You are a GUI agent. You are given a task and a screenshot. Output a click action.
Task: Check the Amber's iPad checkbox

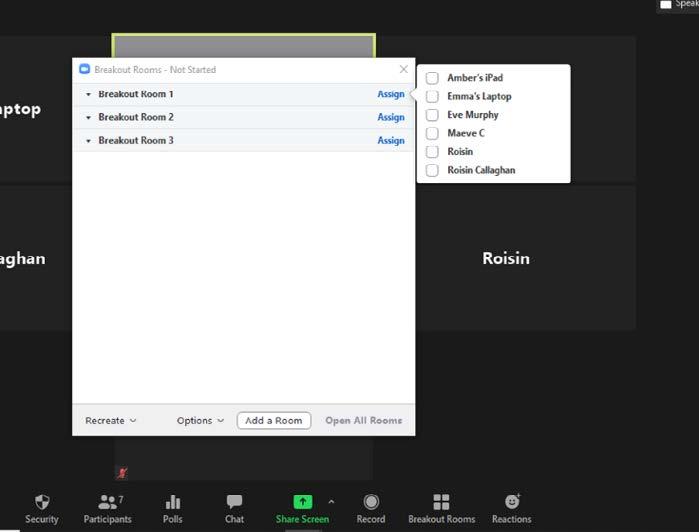pos(432,78)
